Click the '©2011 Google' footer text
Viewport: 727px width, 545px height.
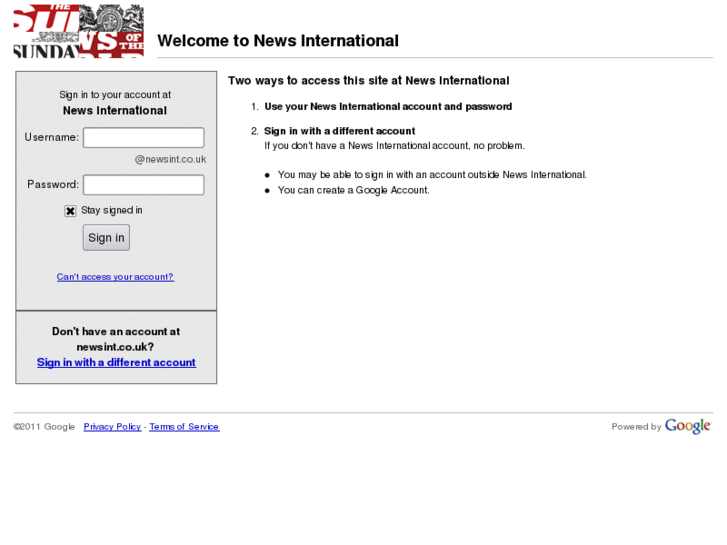point(44,427)
